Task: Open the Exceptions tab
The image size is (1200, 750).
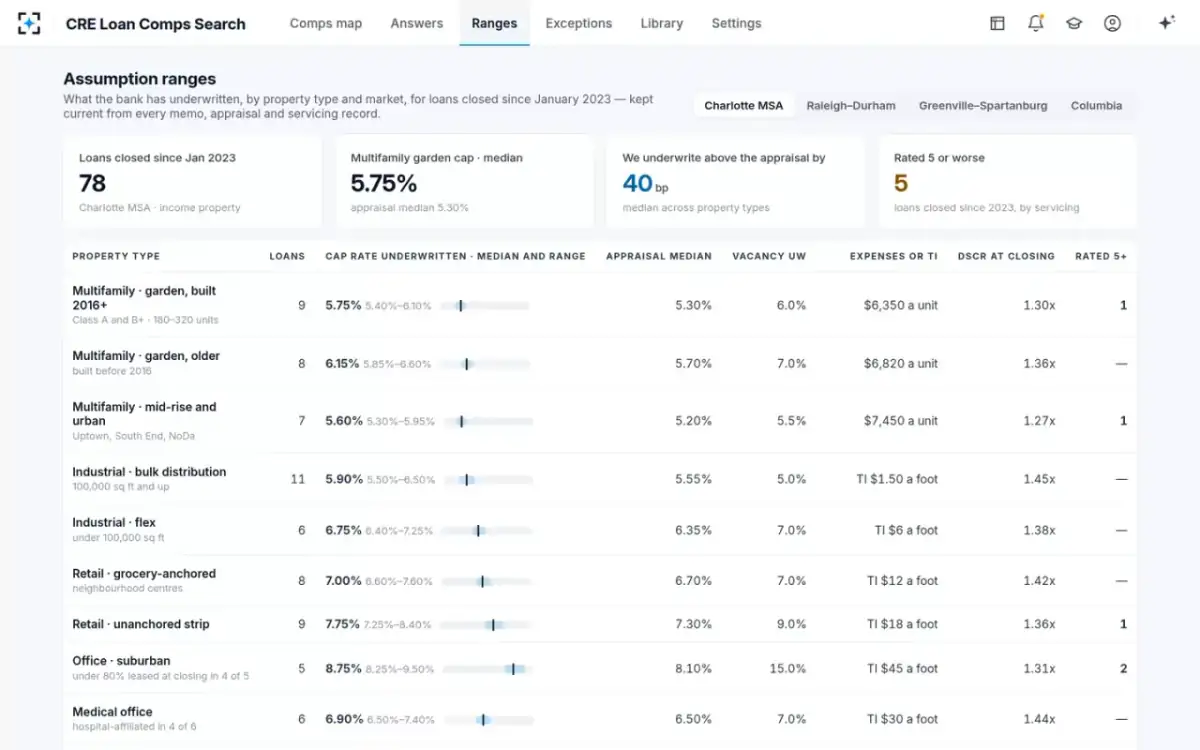Action: tap(579, 23)
